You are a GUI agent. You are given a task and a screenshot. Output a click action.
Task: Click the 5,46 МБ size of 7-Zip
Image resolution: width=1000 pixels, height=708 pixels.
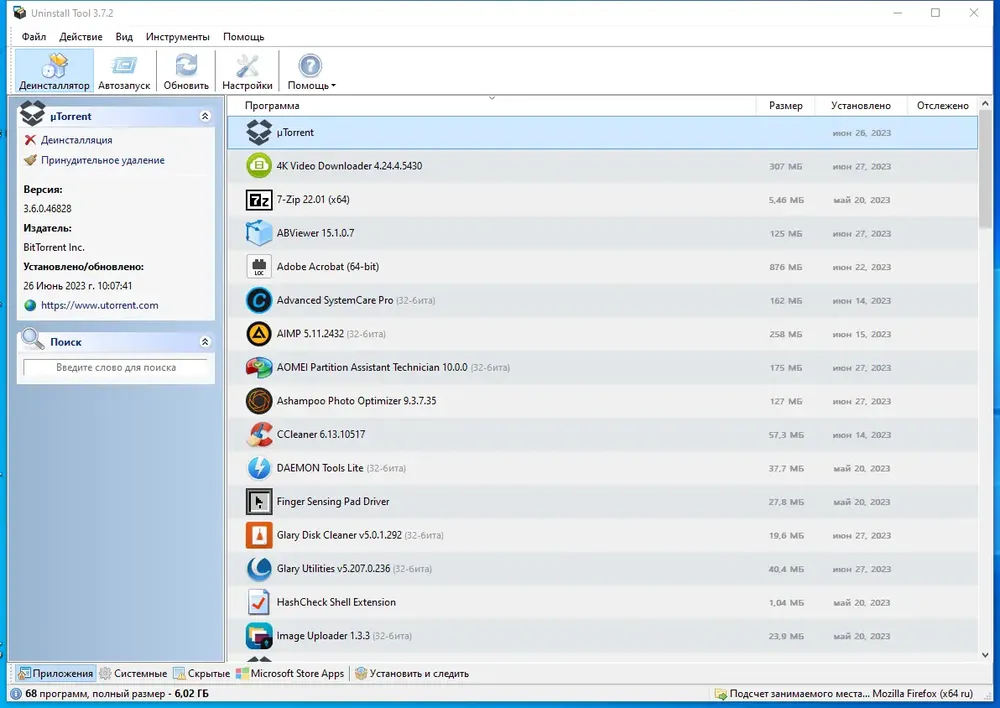point(786,200)
